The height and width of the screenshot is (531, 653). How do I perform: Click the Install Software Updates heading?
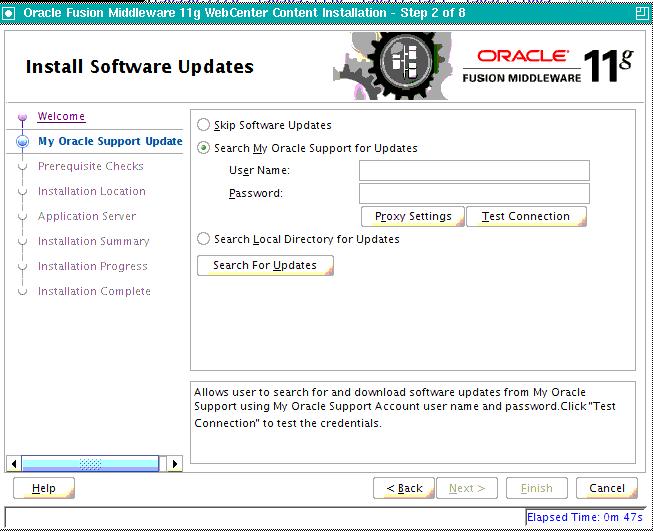[140, 67]
